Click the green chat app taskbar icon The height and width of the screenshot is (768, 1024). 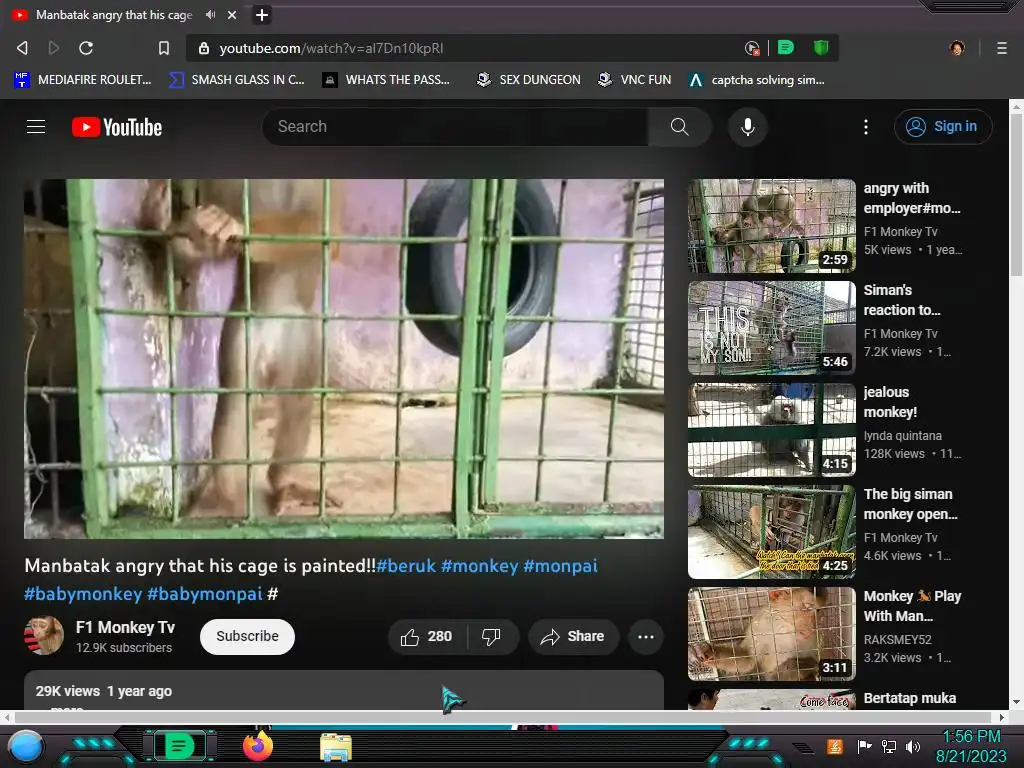pos(179,745)
